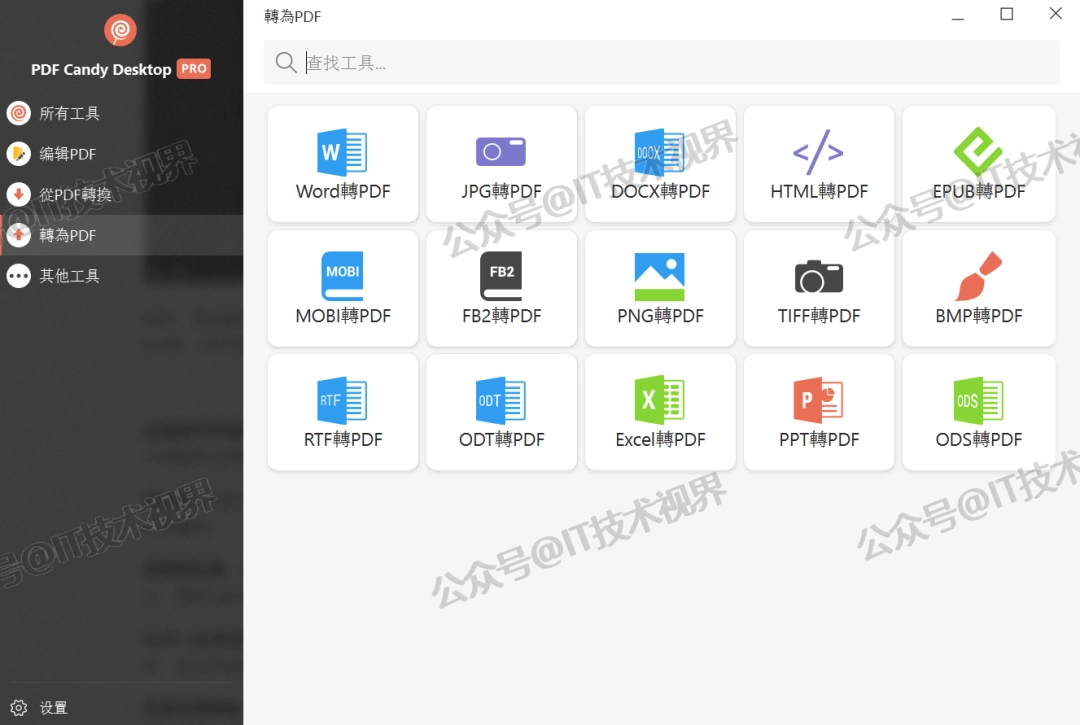Open the Word to PDF converter icon
Viewport: 1080px width, 725px height.
click(342, 151)
